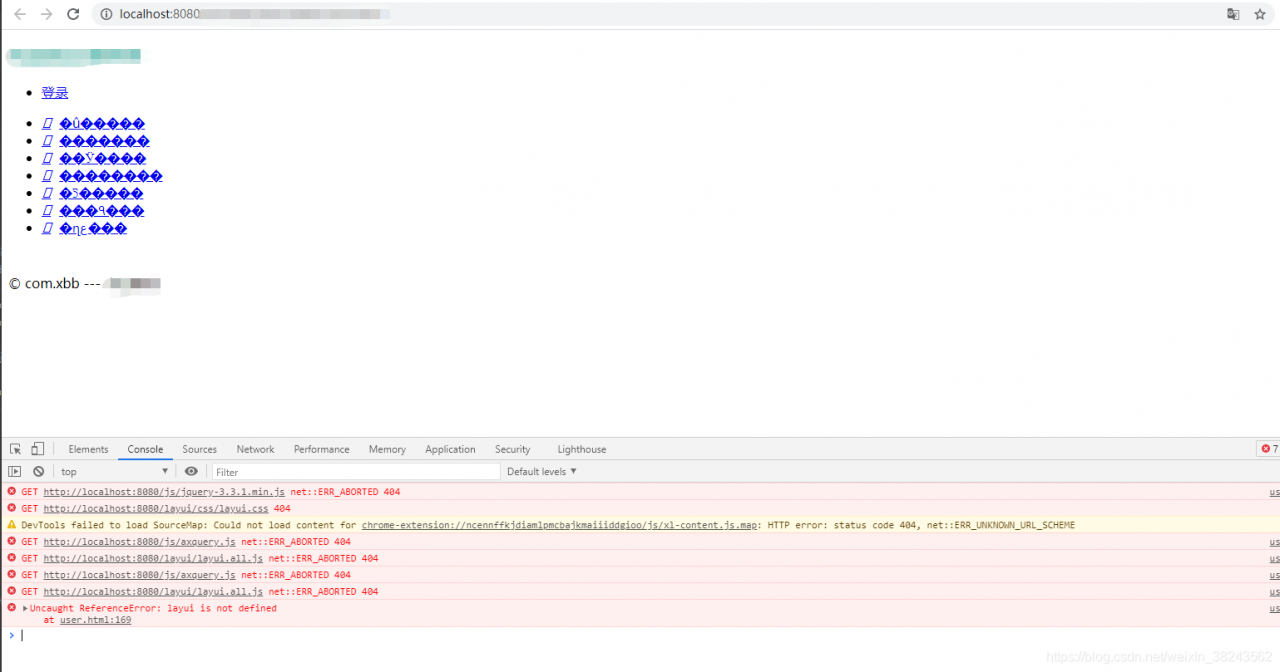Screen dimensions: 1280x672
Task: Open the Lighthouse tab
Action: (x=581, y=449)
